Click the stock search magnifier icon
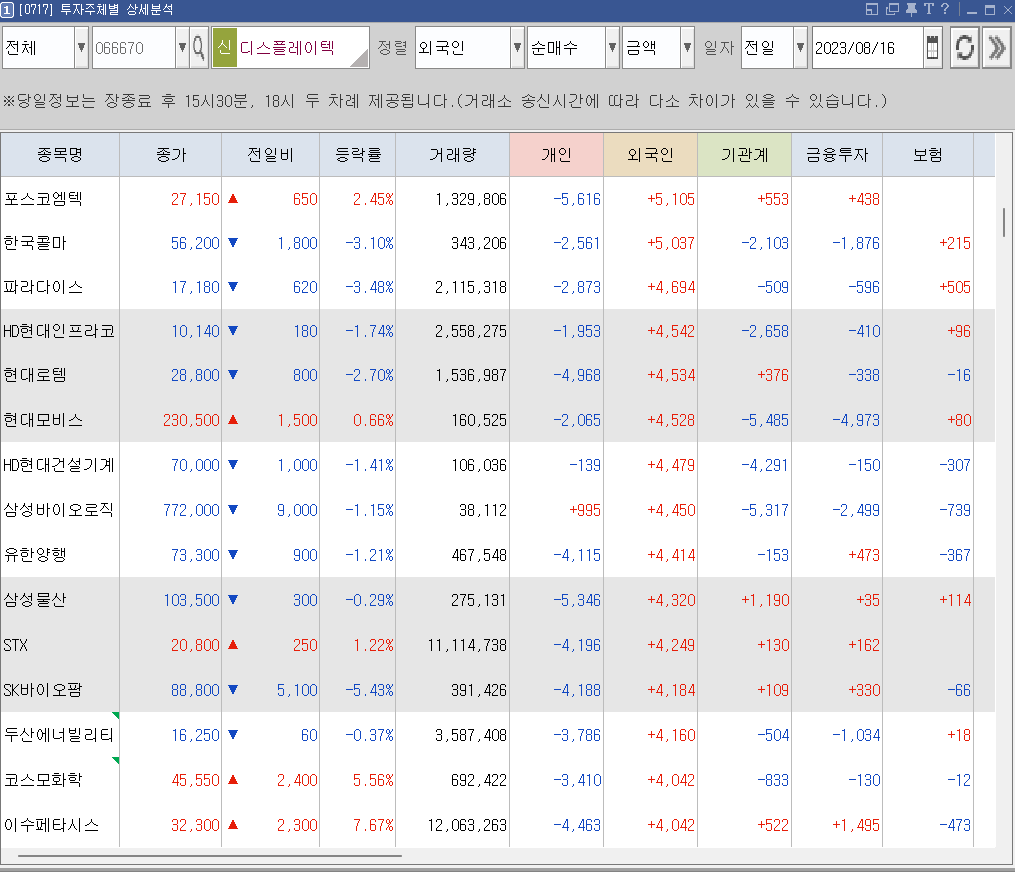Image resolution: width=1015 pixels, height=872 pixels. 199,47
